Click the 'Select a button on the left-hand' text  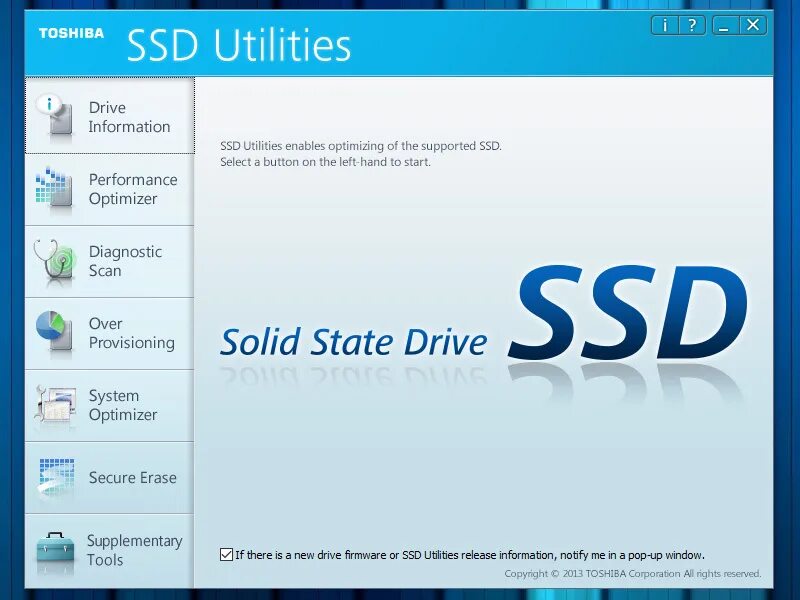point(326,162)
